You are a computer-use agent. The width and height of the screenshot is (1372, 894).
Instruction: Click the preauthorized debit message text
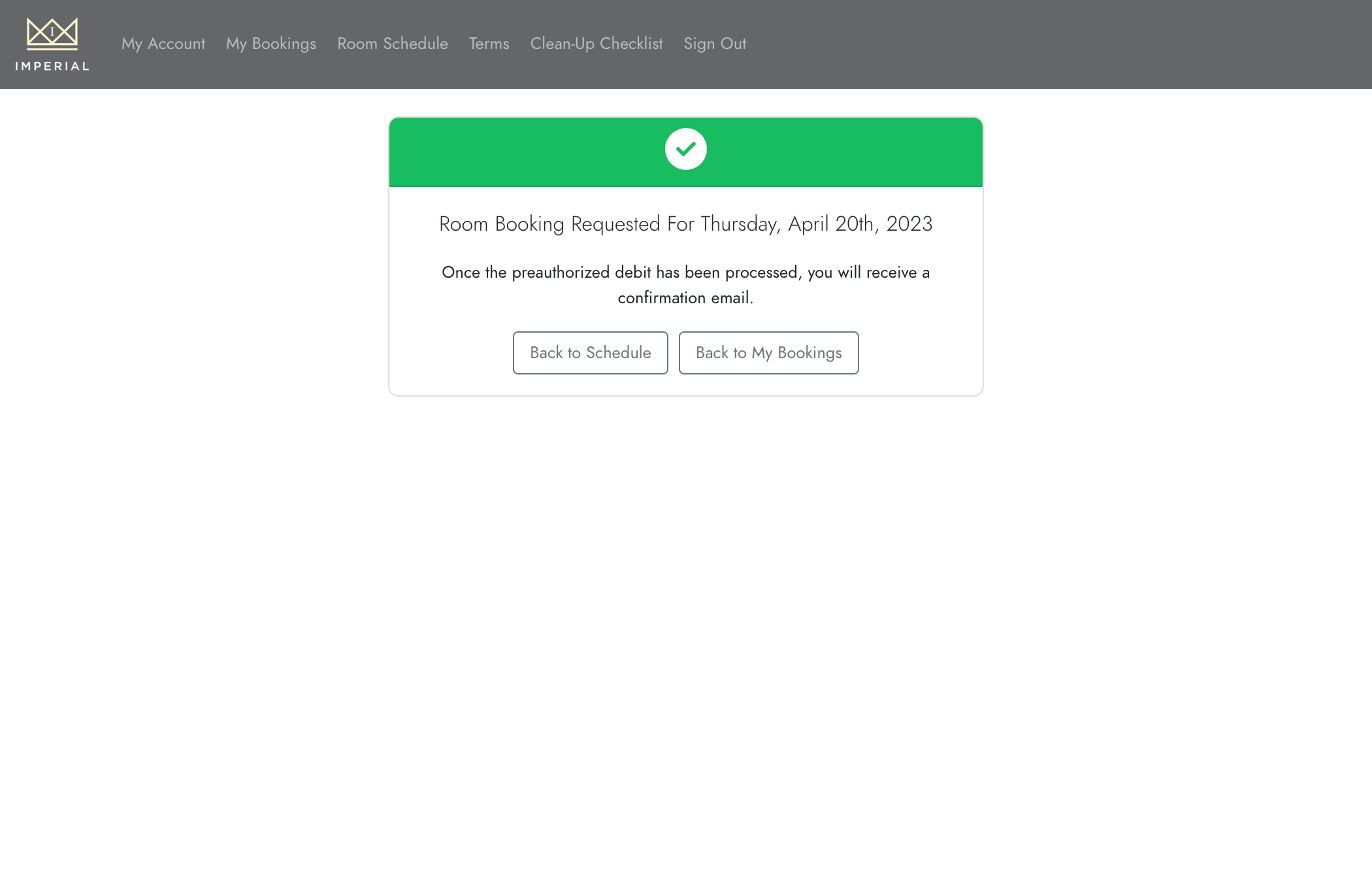(x=685, y=273)
